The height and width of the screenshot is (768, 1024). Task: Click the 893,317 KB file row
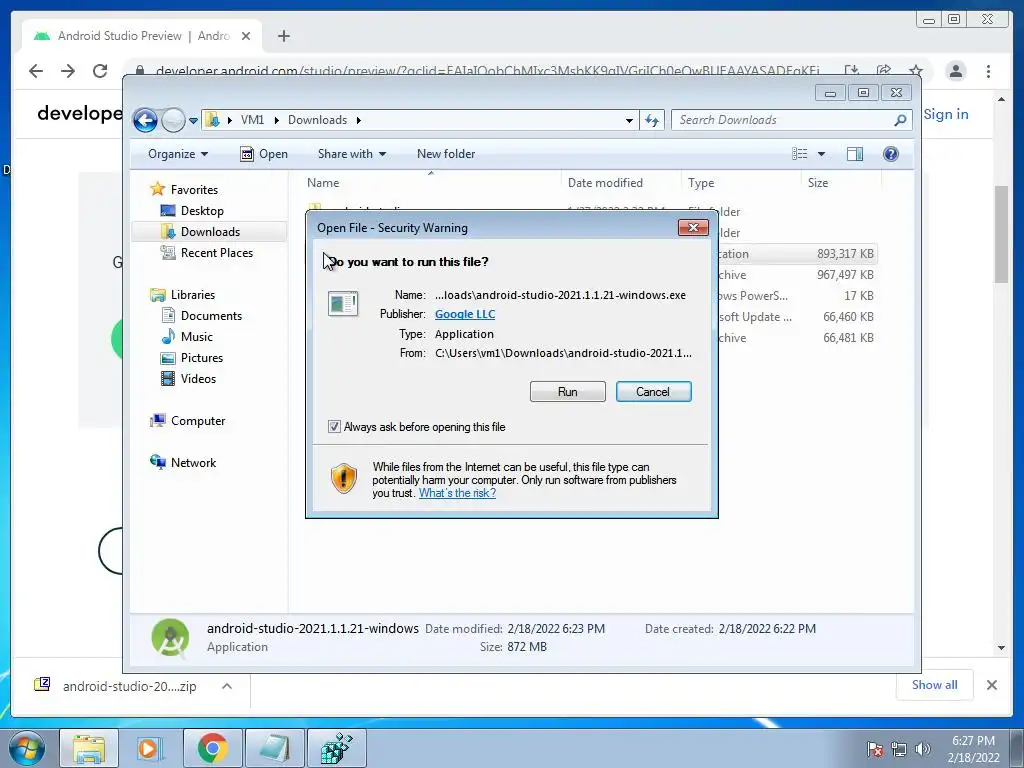[x=797, y=254]
